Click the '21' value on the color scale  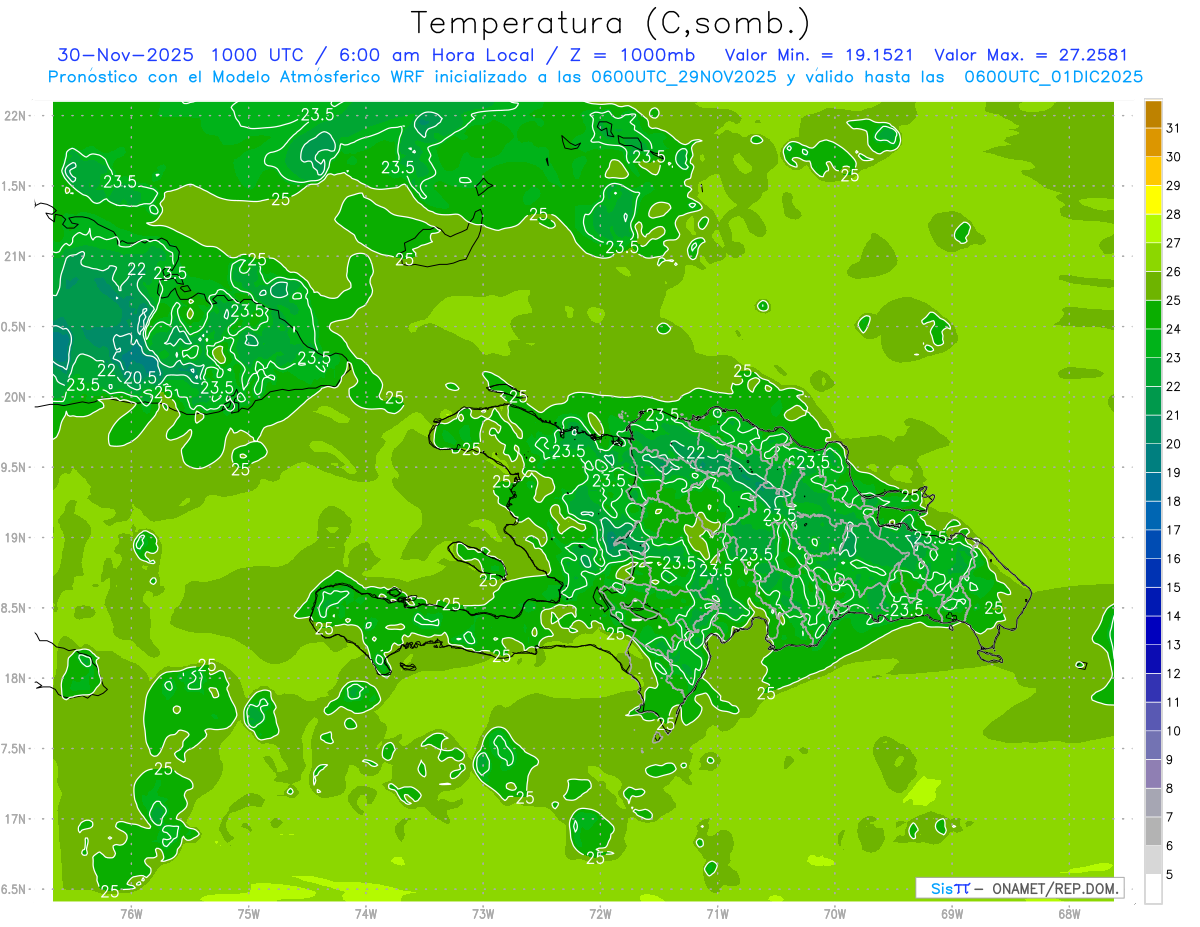point(1174,415)
